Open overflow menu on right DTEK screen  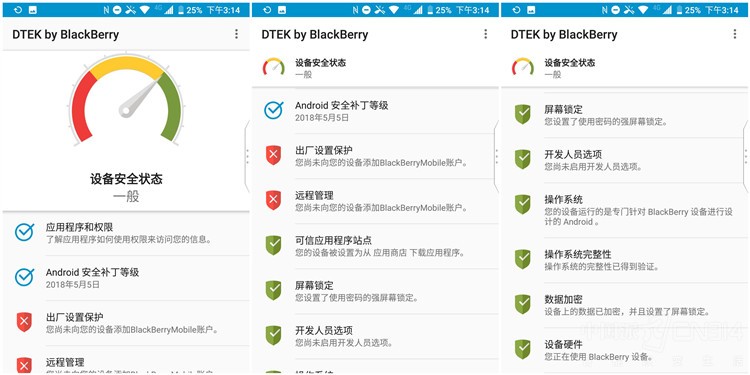735,34
